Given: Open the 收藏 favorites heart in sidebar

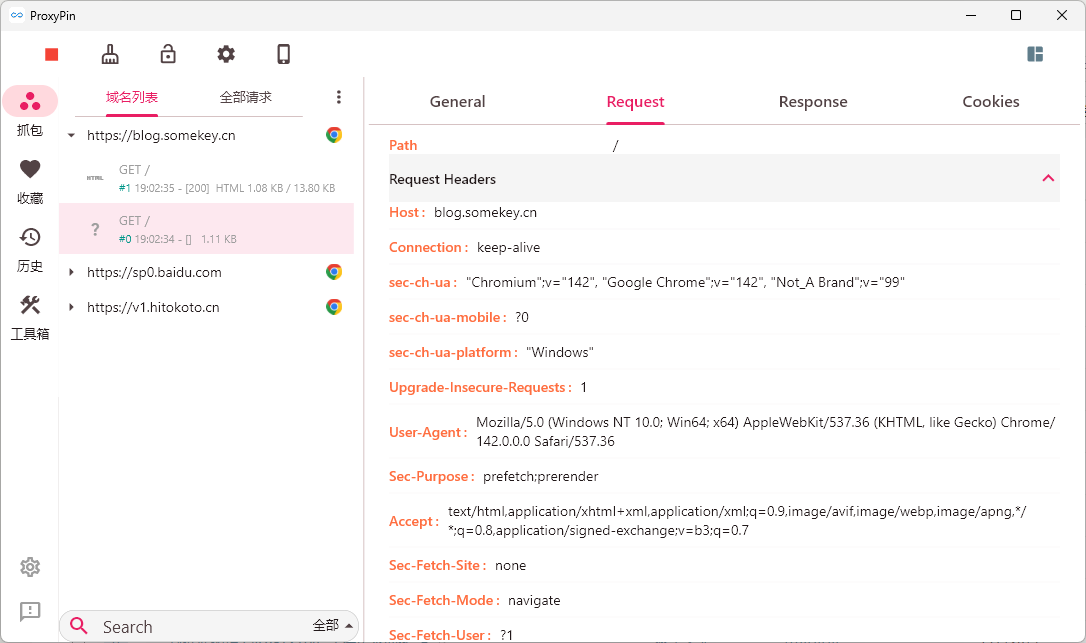Looking at the screenshot, I should [x=30, y=180].
